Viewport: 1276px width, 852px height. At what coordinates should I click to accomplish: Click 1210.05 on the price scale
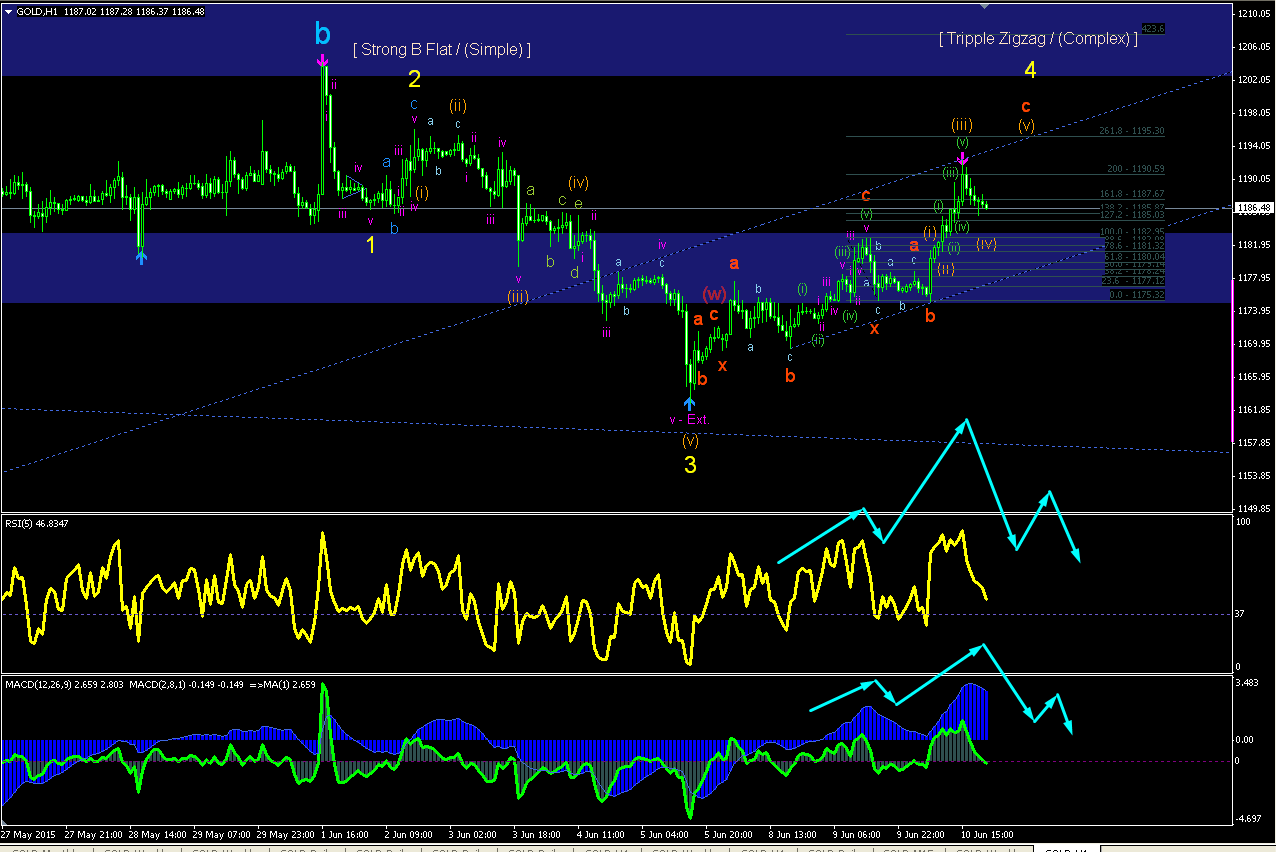point(1256,14)
